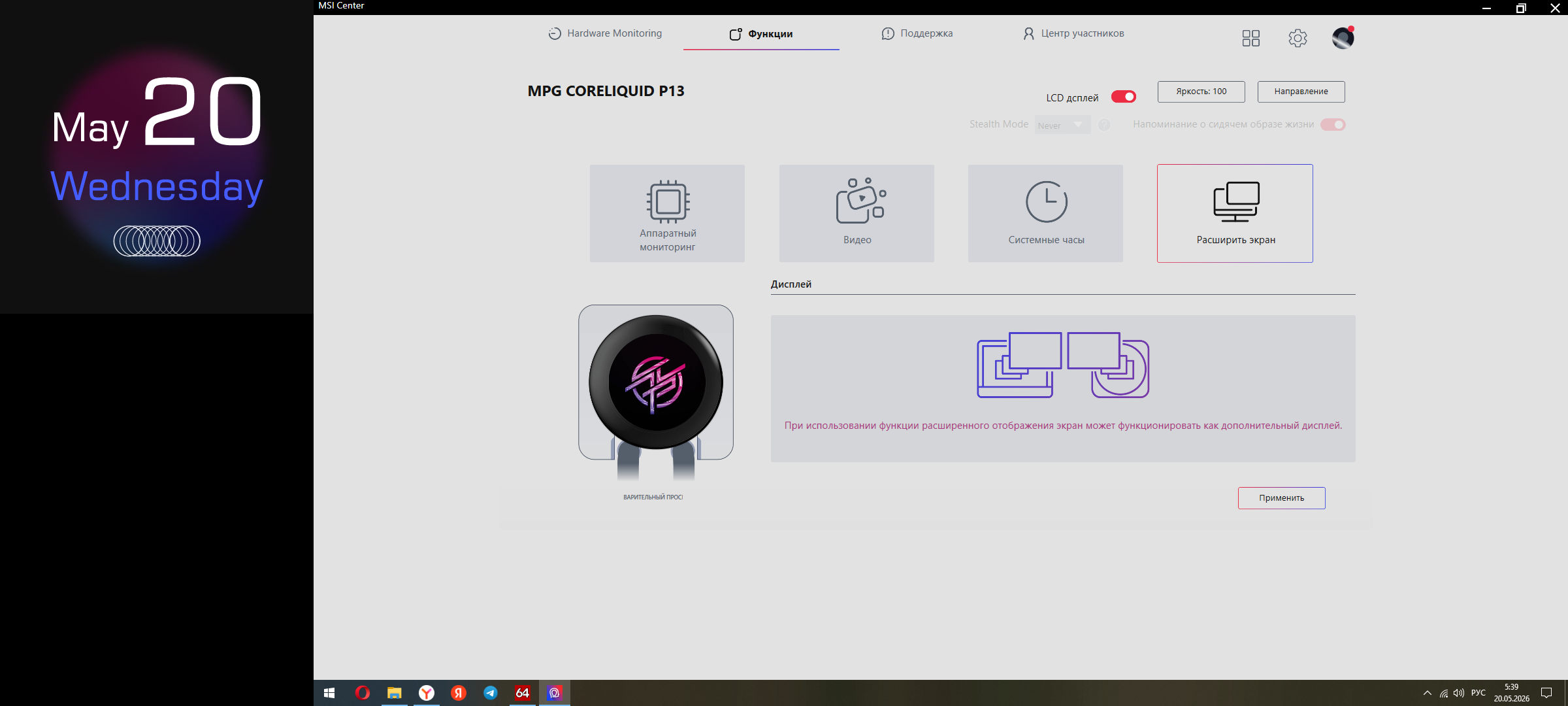Launch Opera from the taskbar
Screen dimensions: 1568x706
tap(362, 693)
